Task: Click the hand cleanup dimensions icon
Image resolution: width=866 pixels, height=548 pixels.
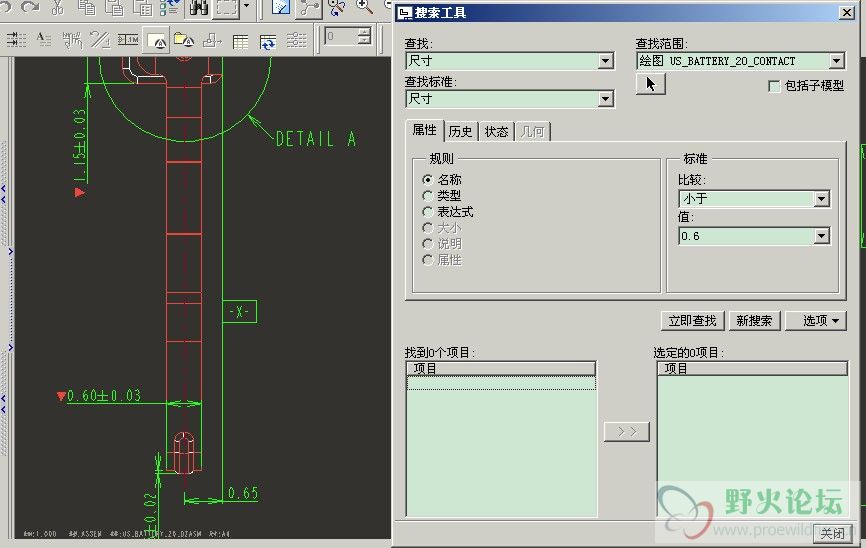Action: [72, 40]
